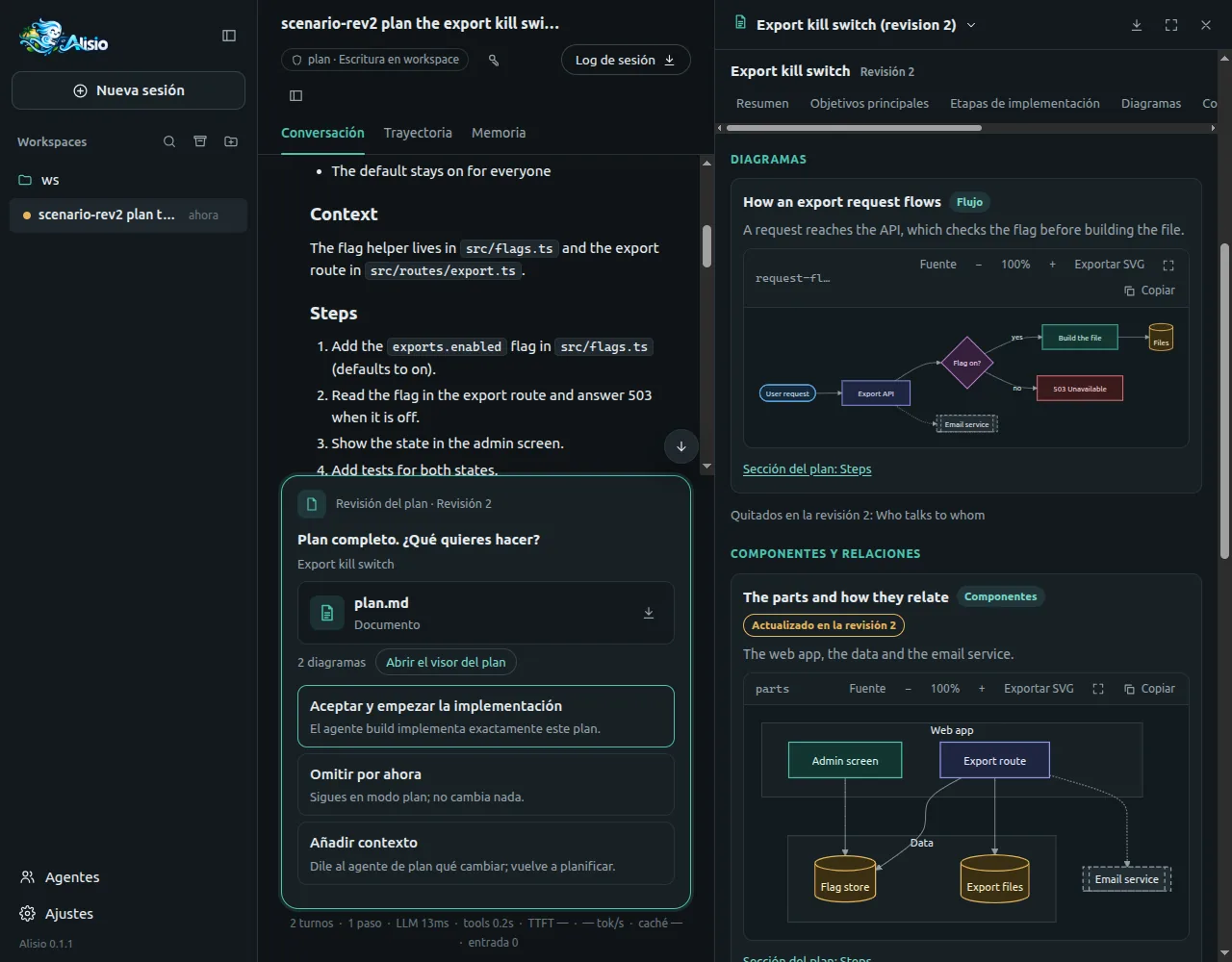1232x962 pixels.
Task: Switch to the Memoria tab
Action: pos(499,133)
